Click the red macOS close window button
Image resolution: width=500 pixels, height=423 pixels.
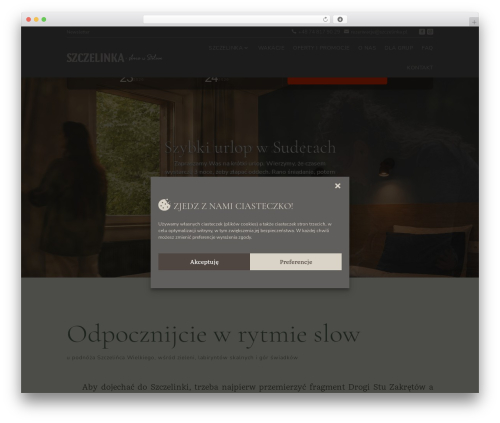(x=29, y=19)
